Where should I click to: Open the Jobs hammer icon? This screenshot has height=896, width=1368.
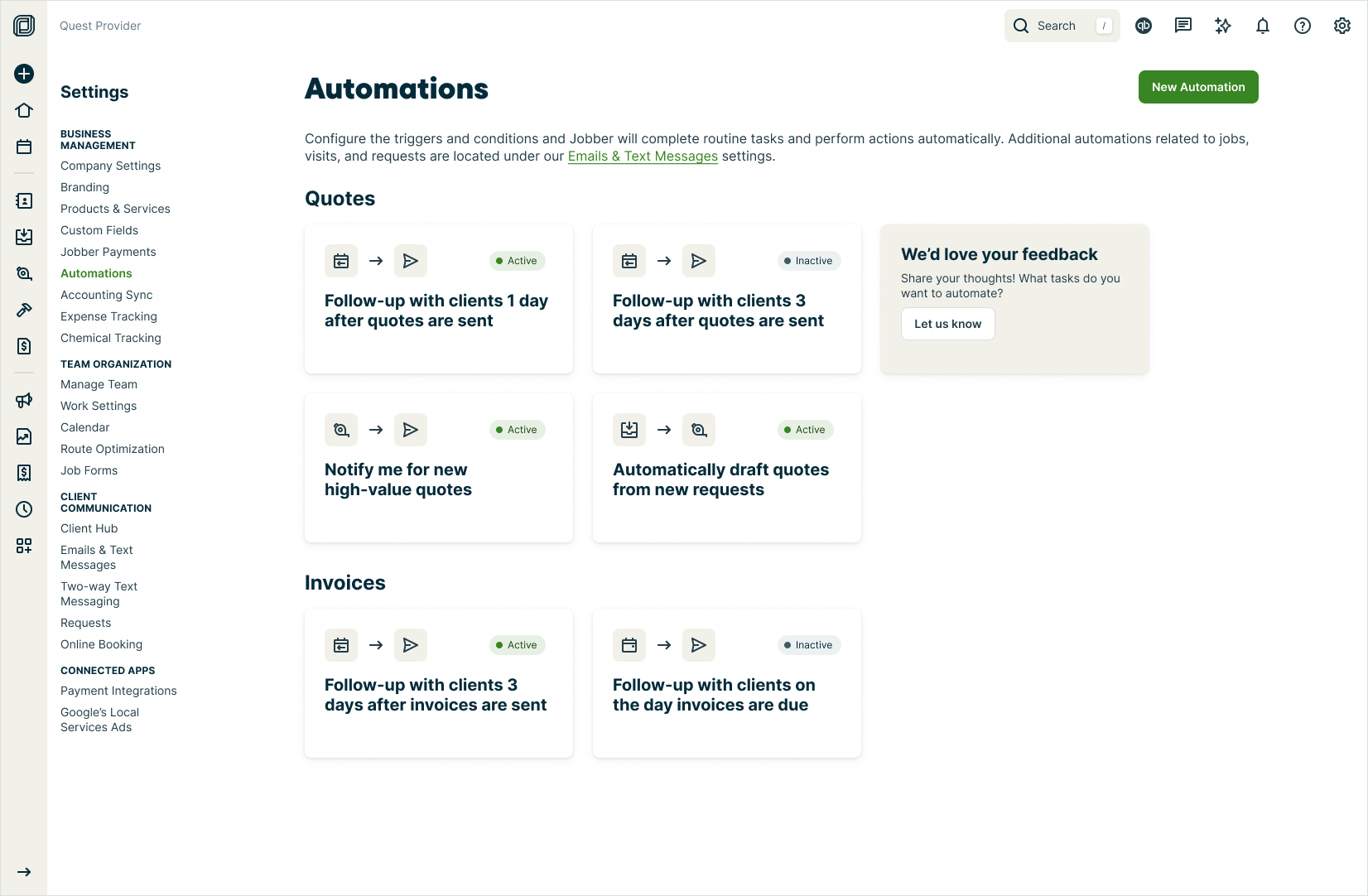point(24,310)
